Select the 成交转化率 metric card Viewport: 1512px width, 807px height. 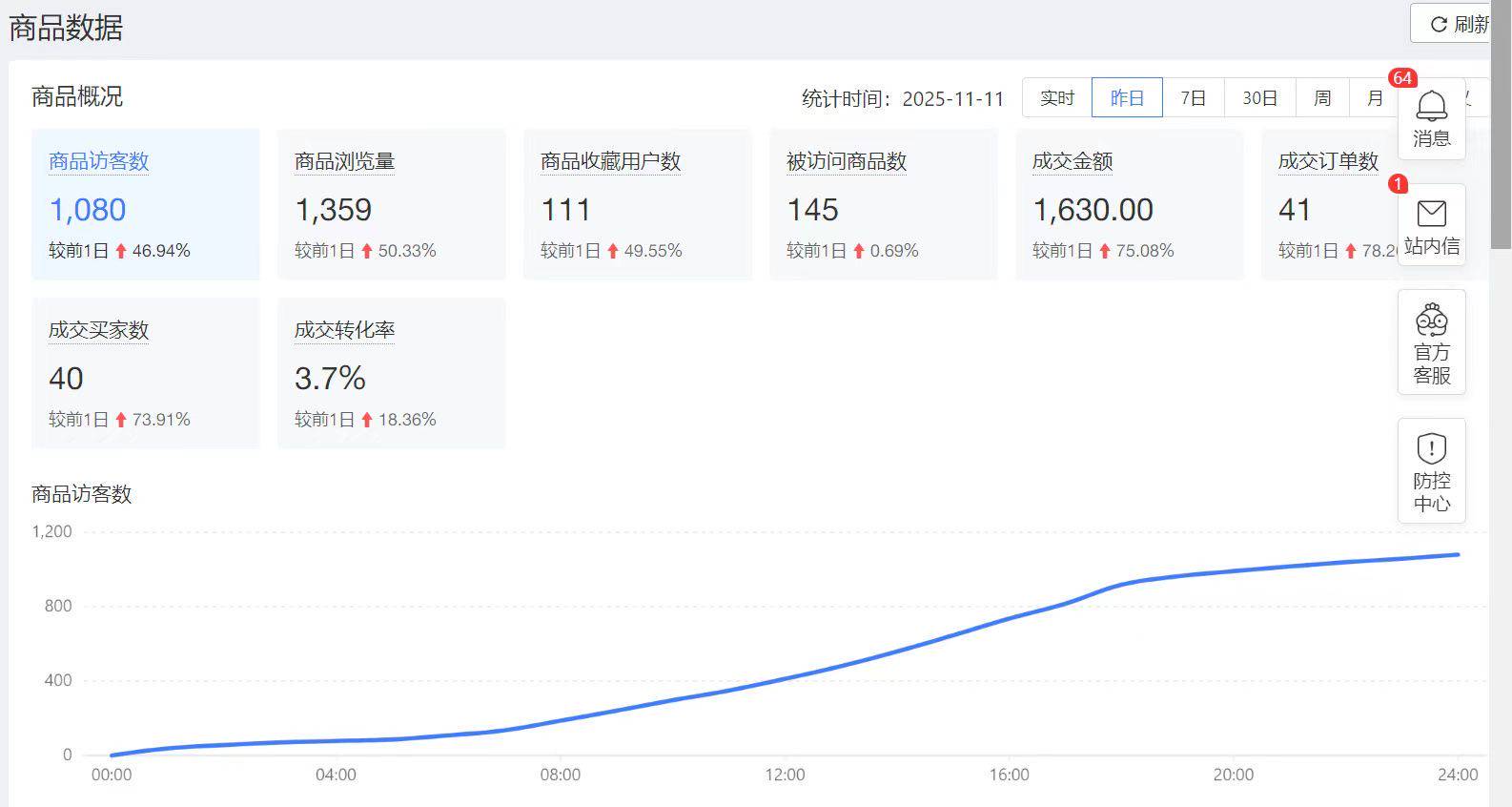(x=391, y=373)
